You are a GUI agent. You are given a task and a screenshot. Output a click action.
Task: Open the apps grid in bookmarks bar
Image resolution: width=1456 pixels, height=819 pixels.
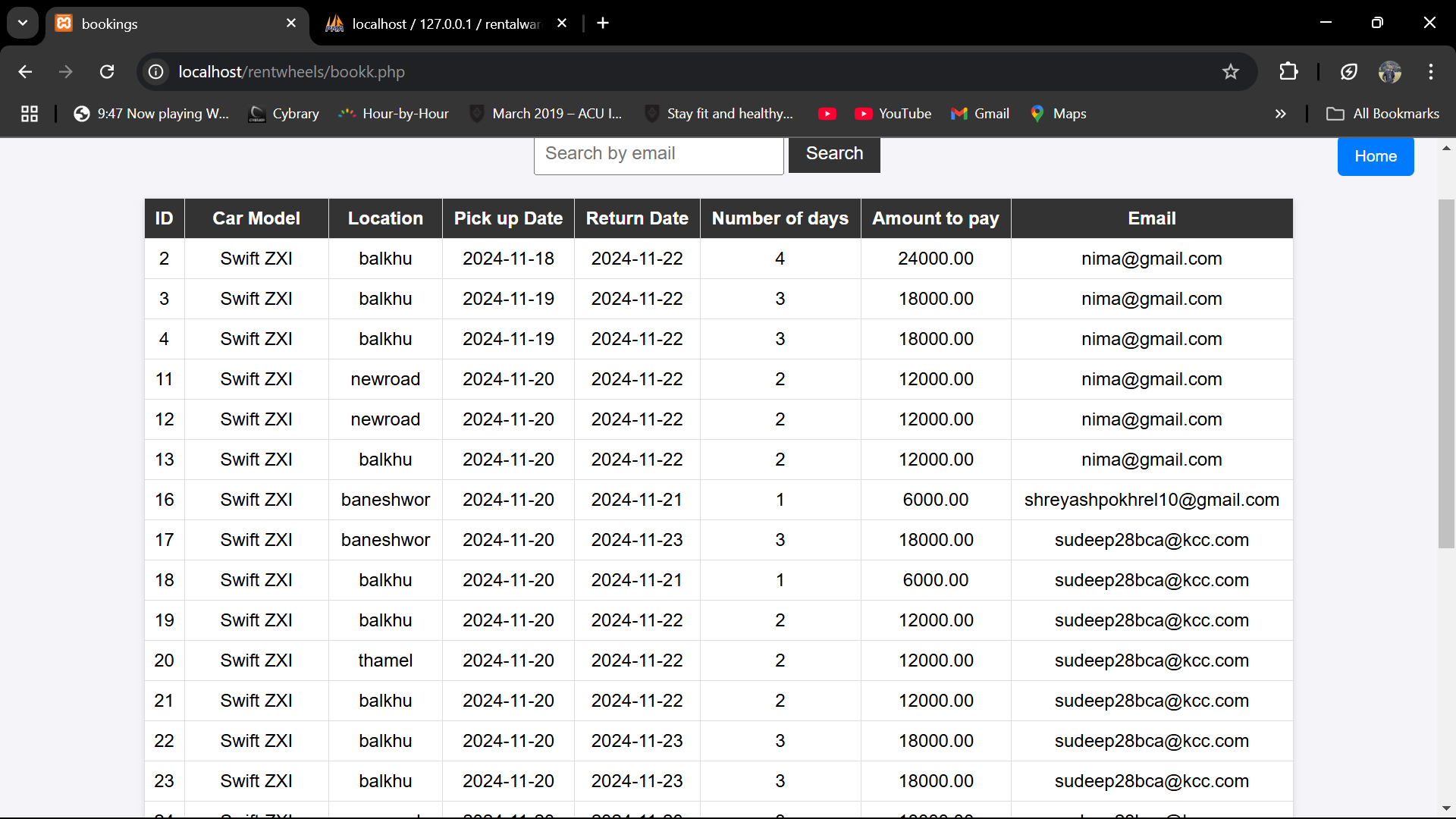30,114
